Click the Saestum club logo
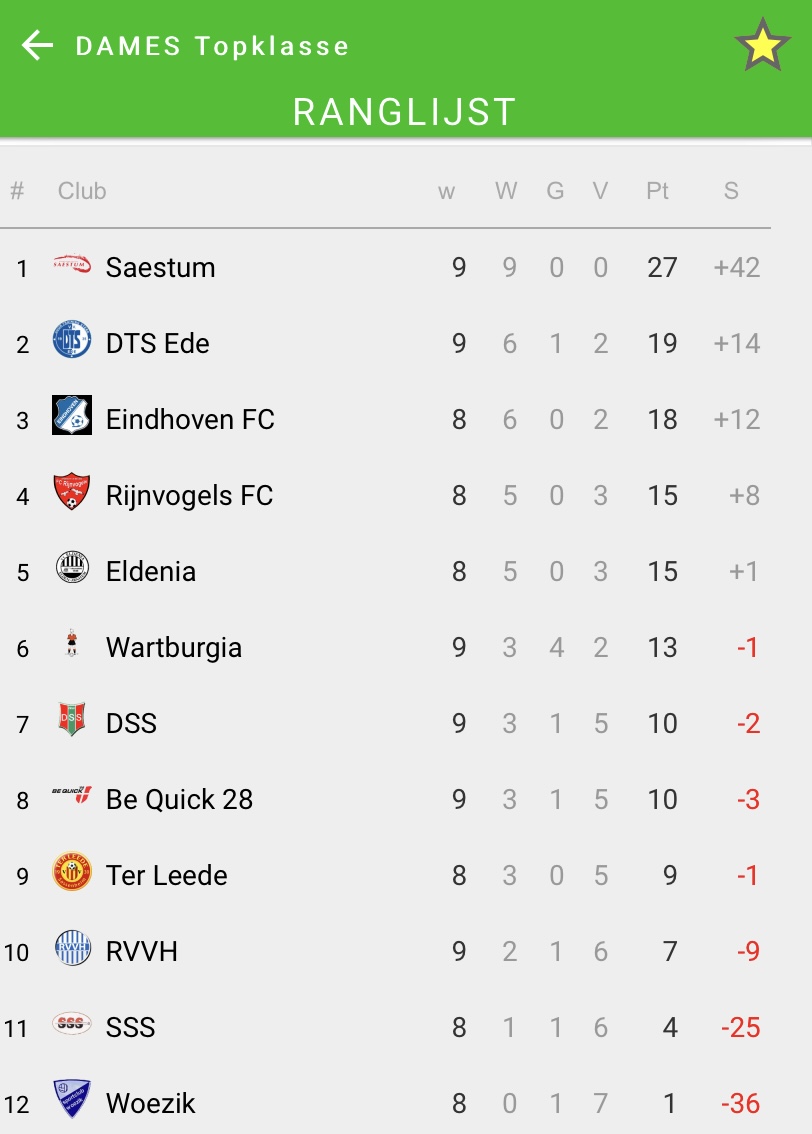The height and width of the screenshot is (1134, 812). tap(72, 266)
